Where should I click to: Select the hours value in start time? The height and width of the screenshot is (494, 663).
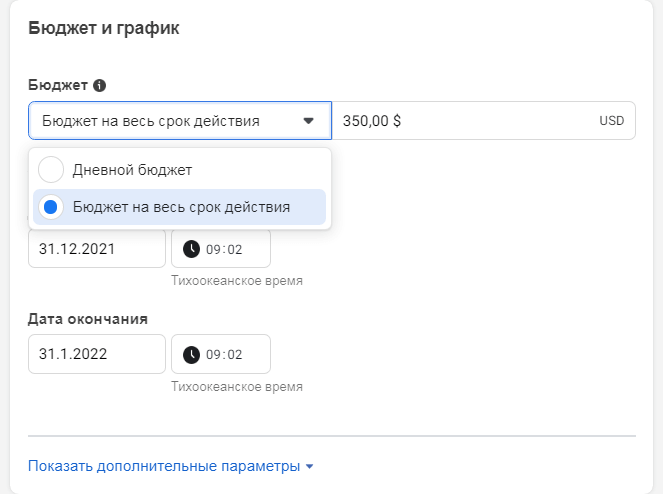click(213, 249)
